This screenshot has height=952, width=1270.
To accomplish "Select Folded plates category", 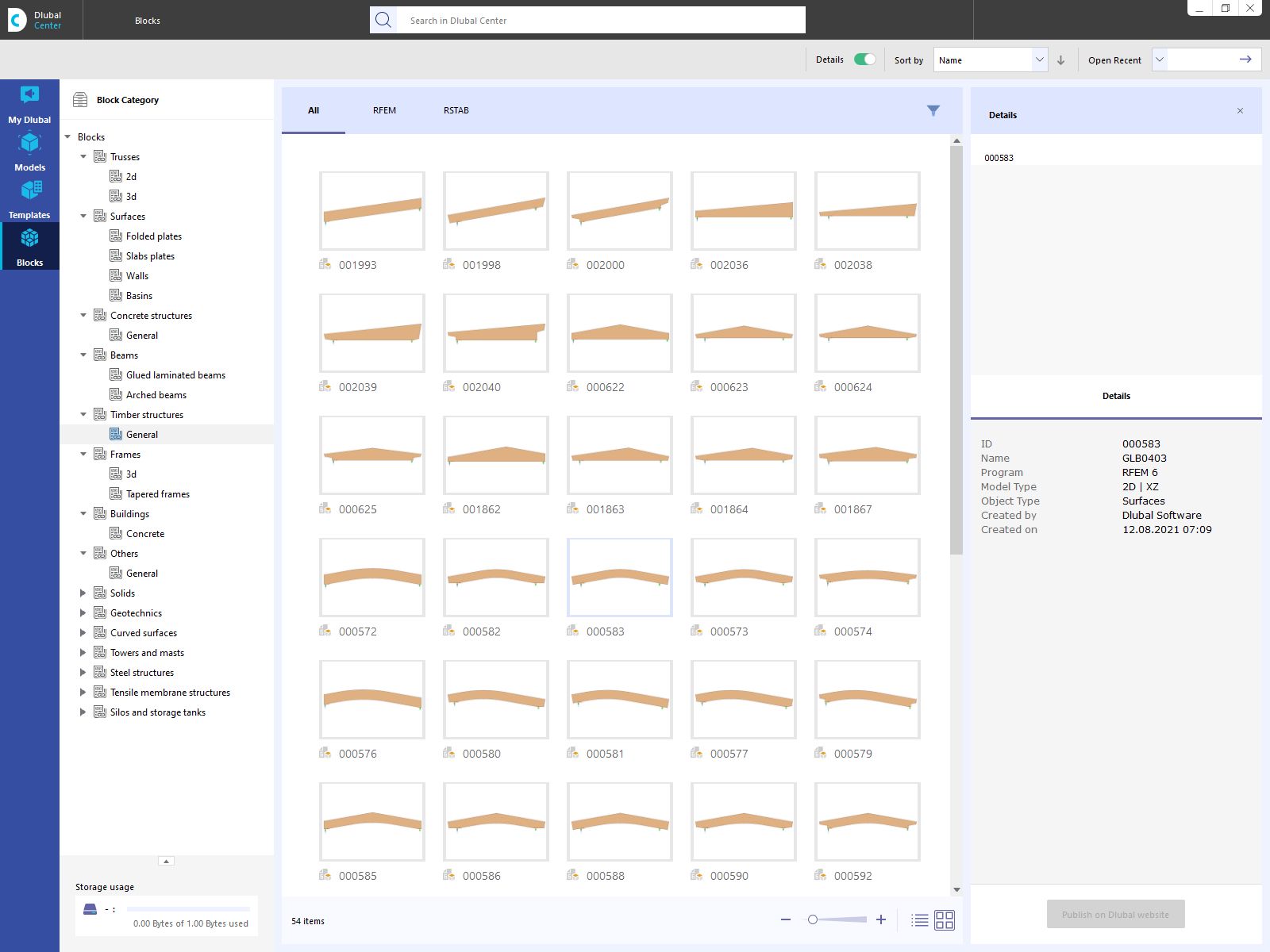I will 154,236.
